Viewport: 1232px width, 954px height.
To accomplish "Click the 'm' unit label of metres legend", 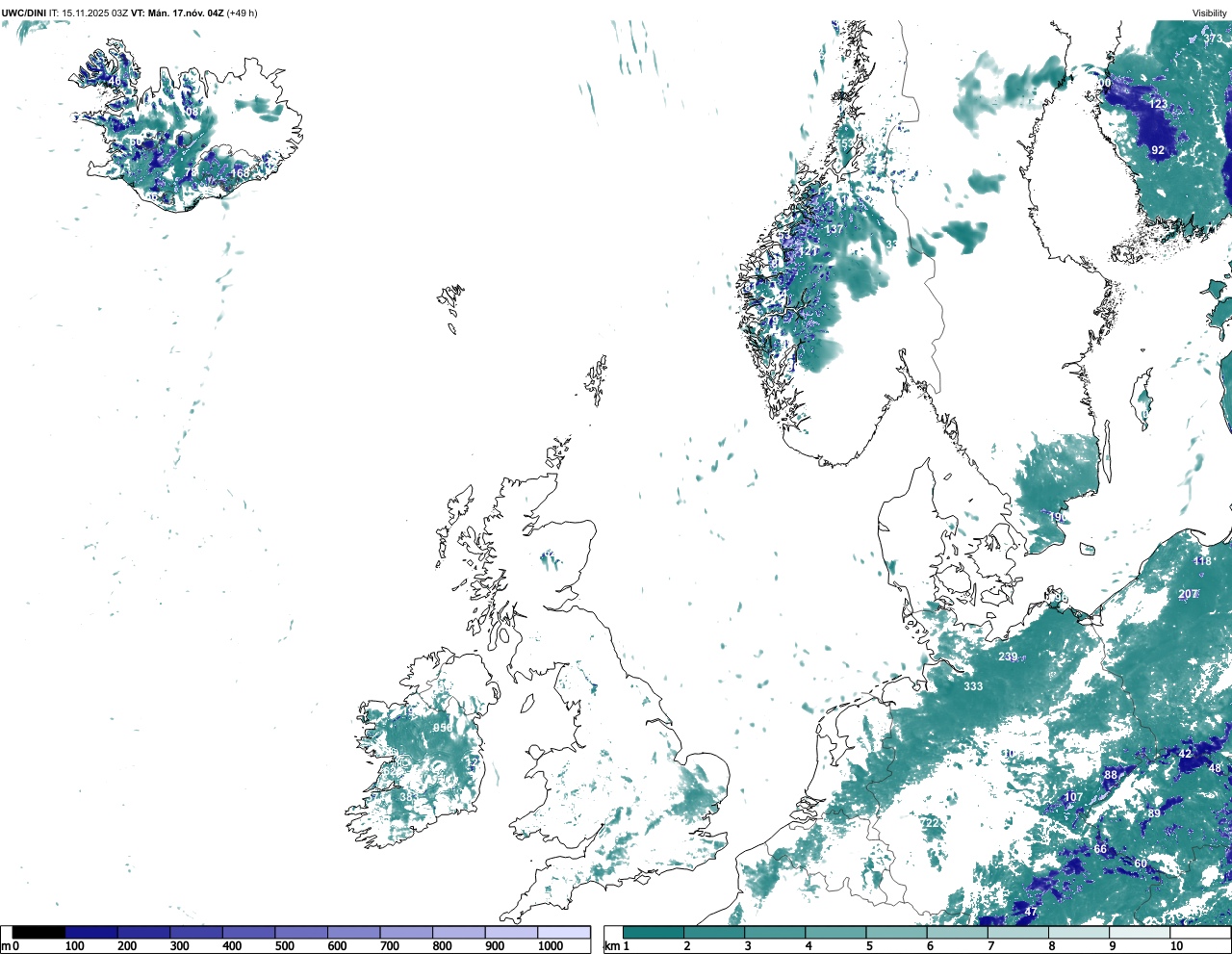I will point(6,946).
